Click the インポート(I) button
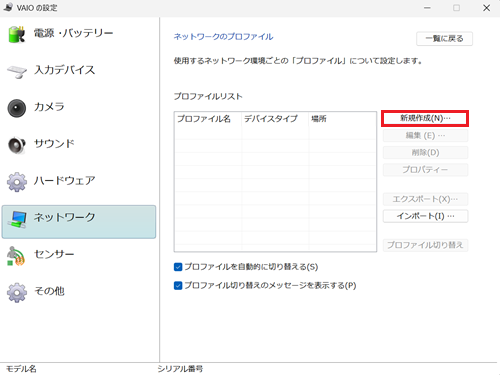 click(425, 216)
